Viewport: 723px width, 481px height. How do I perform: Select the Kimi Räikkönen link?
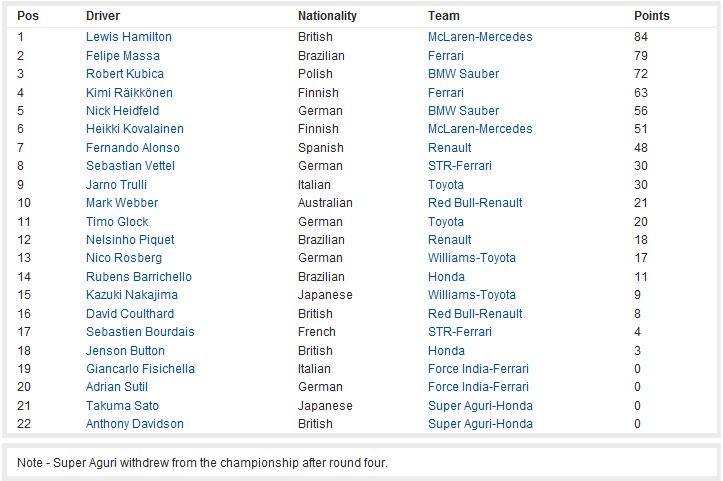point(129,93)
